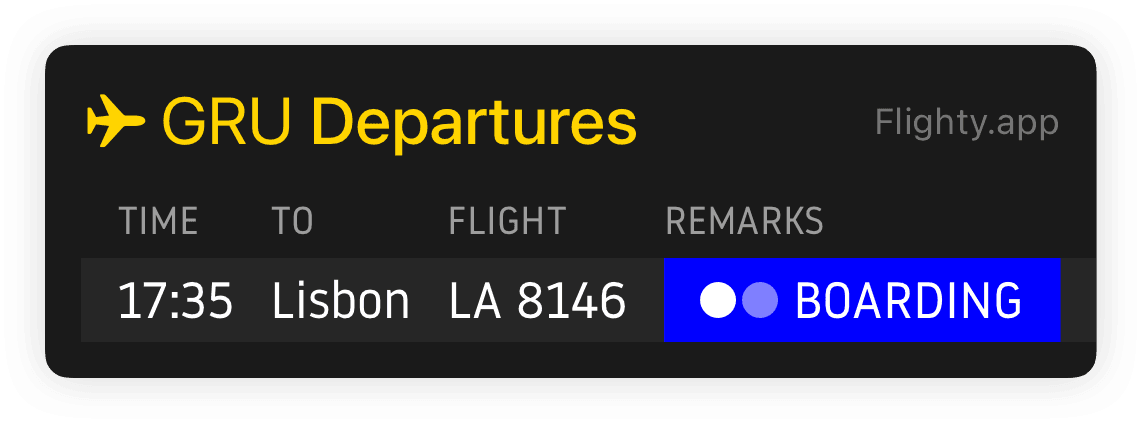Click the 17:35 departure time
The image size is (1142, 423).
(176, 300)
